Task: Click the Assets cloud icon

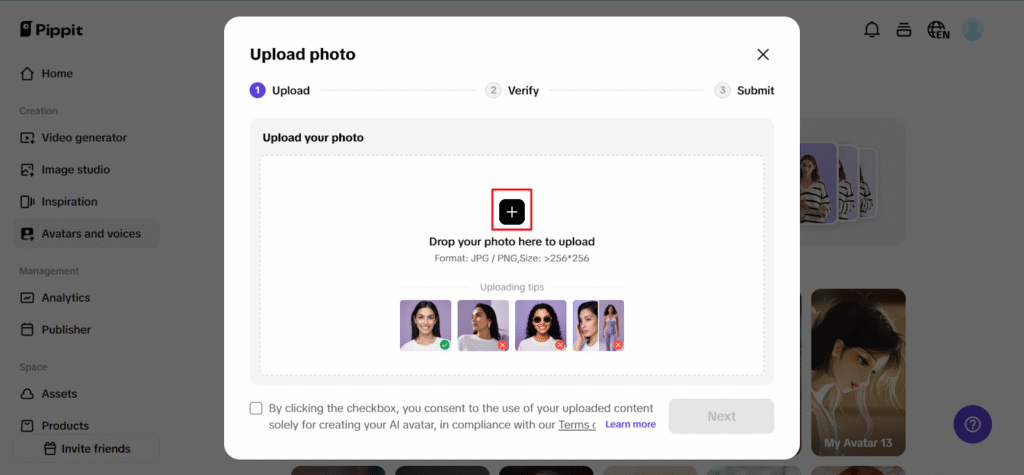Action: coord(27,394)
